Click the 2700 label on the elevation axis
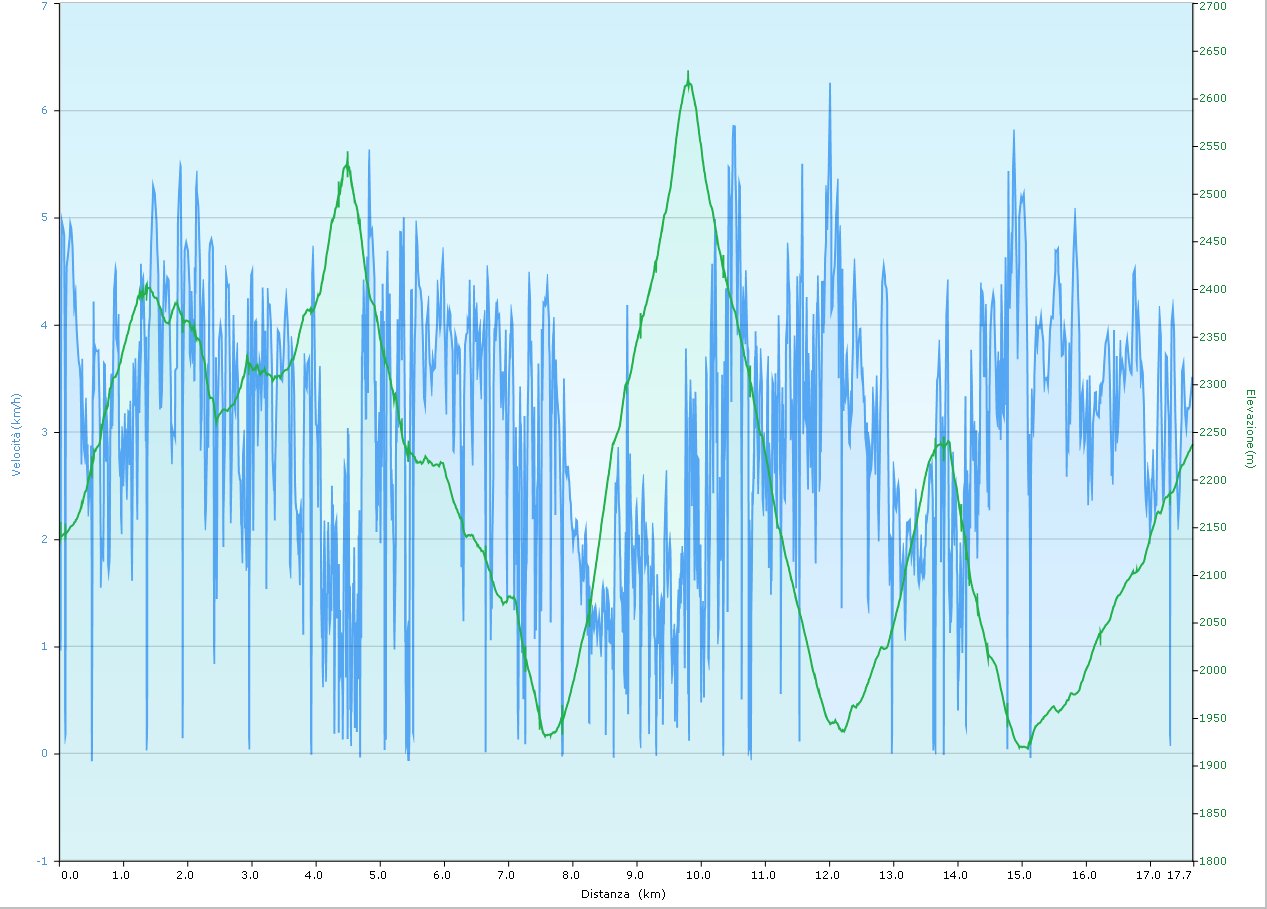This screenshot has width=1267, height=909. (1213, 6)
